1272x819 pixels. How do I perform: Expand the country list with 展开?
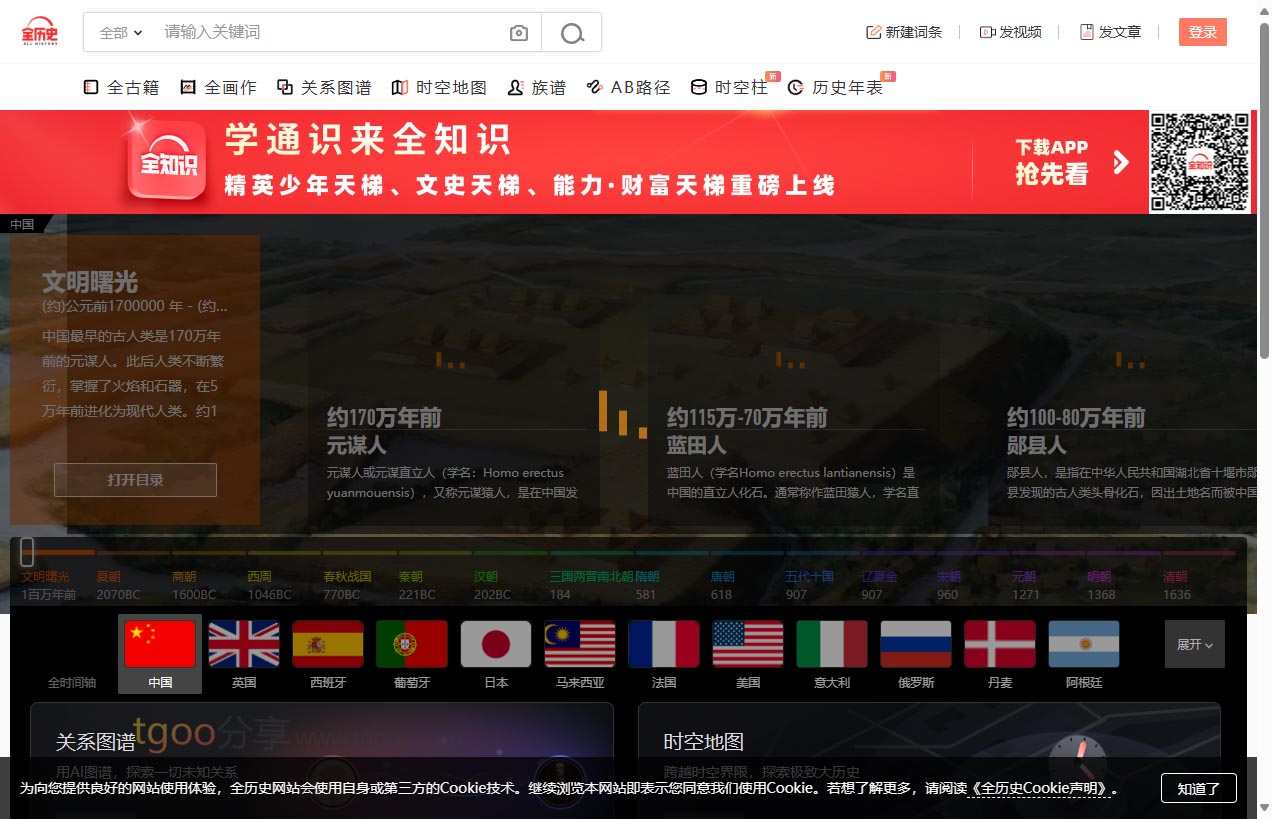(1194, 645)
